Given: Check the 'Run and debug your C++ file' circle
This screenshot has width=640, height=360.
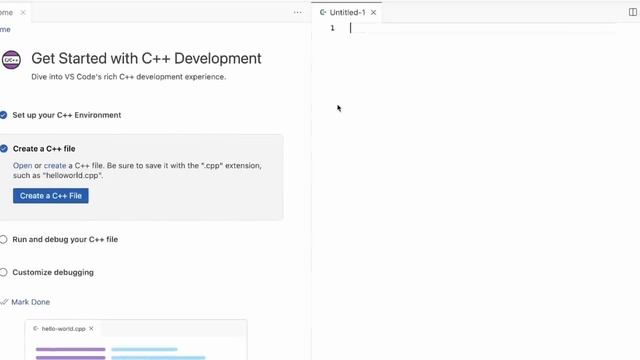Looking at the screenshot, I should click(3, 240).
